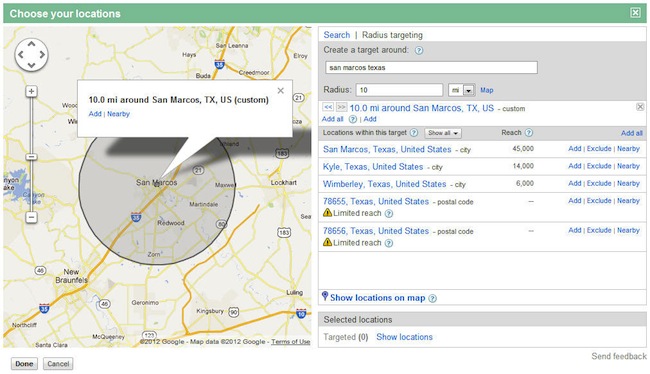The width and height of the screenshot is (650, 374).
Task: Open help for Create a target around
Action: pyautogui.click(x=419, y=51)
